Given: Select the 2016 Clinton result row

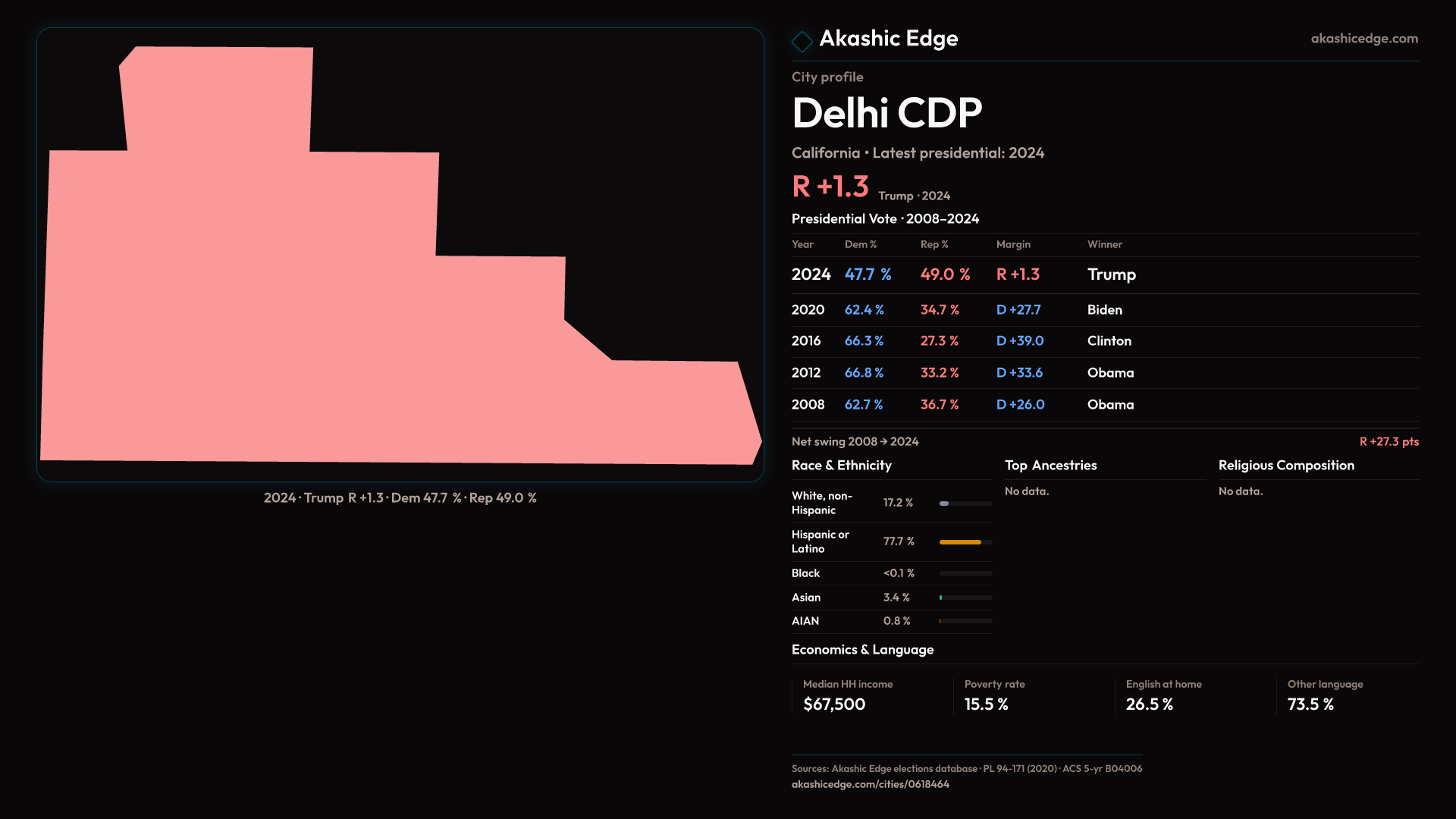Looking at the screenshot, I should click(x=1104, y=341).
